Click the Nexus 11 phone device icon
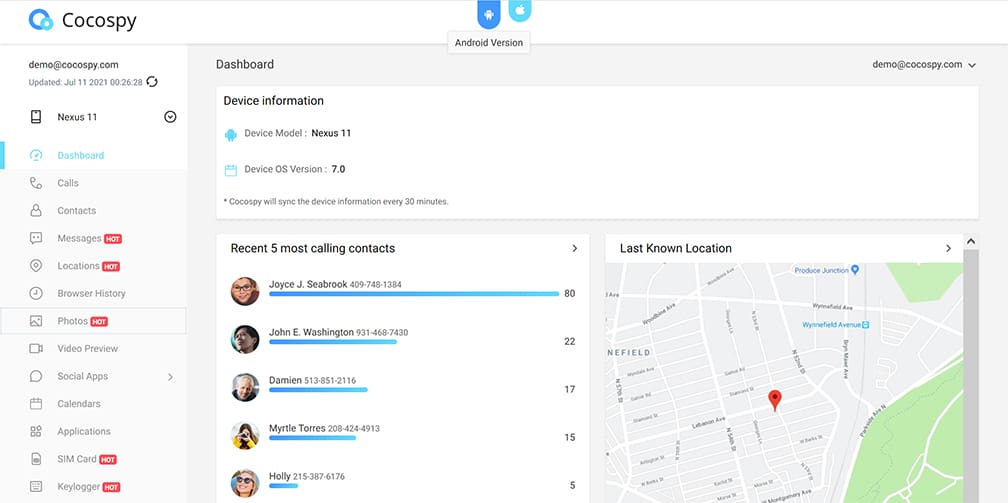This screenshot has width=1008, height=503. pyautogui.click(x=36, y=117)
